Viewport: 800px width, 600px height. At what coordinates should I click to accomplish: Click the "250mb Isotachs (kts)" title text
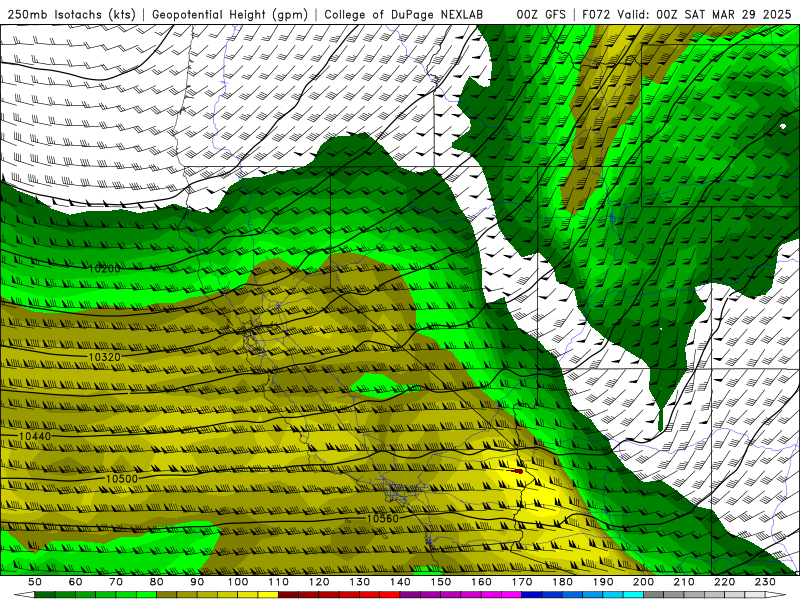point(72,15)
